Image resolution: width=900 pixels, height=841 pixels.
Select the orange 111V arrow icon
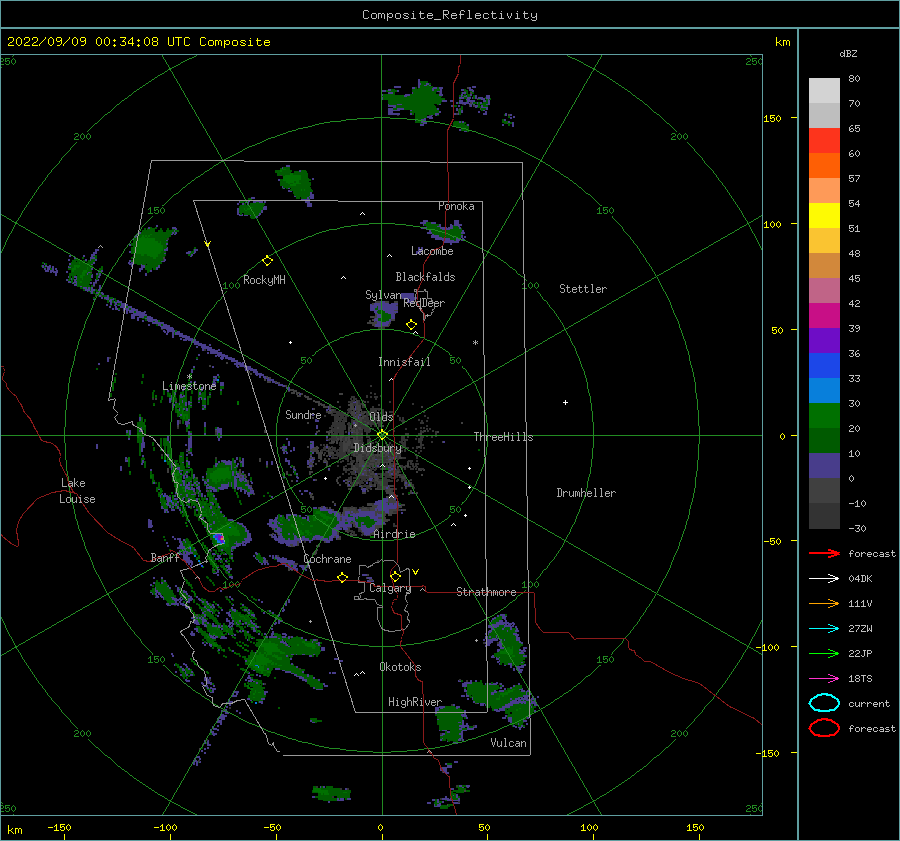click(x=824, y=603)
